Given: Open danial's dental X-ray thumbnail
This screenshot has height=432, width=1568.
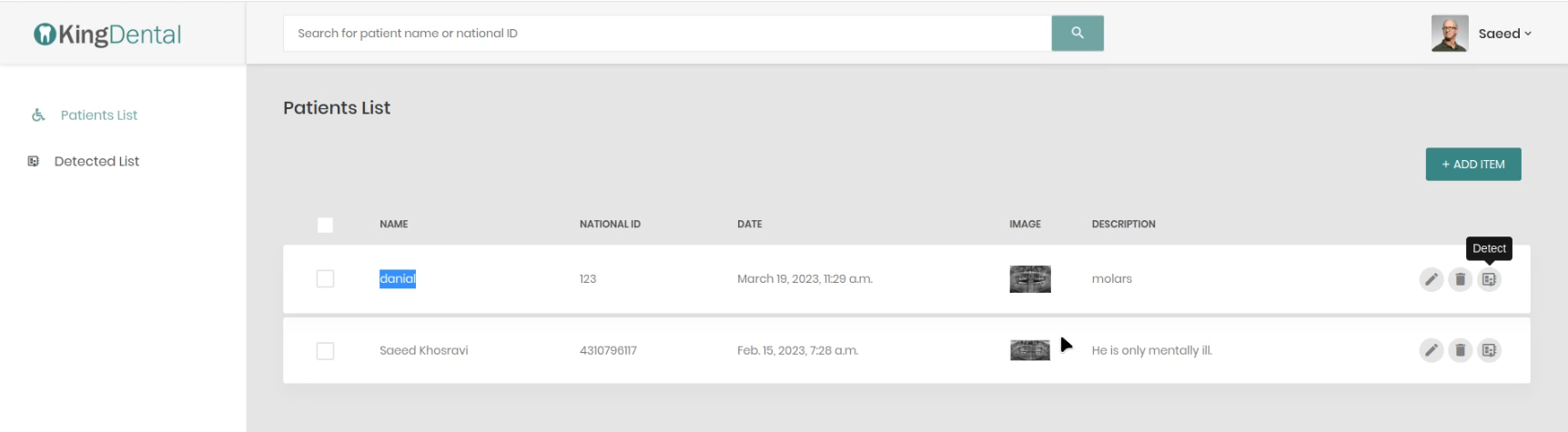Looking at the screenshot, I should pos(1029,279).
